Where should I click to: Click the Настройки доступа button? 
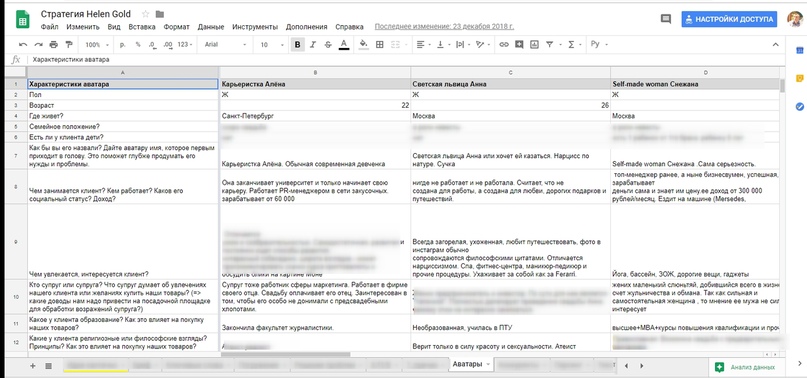(729, 19)
